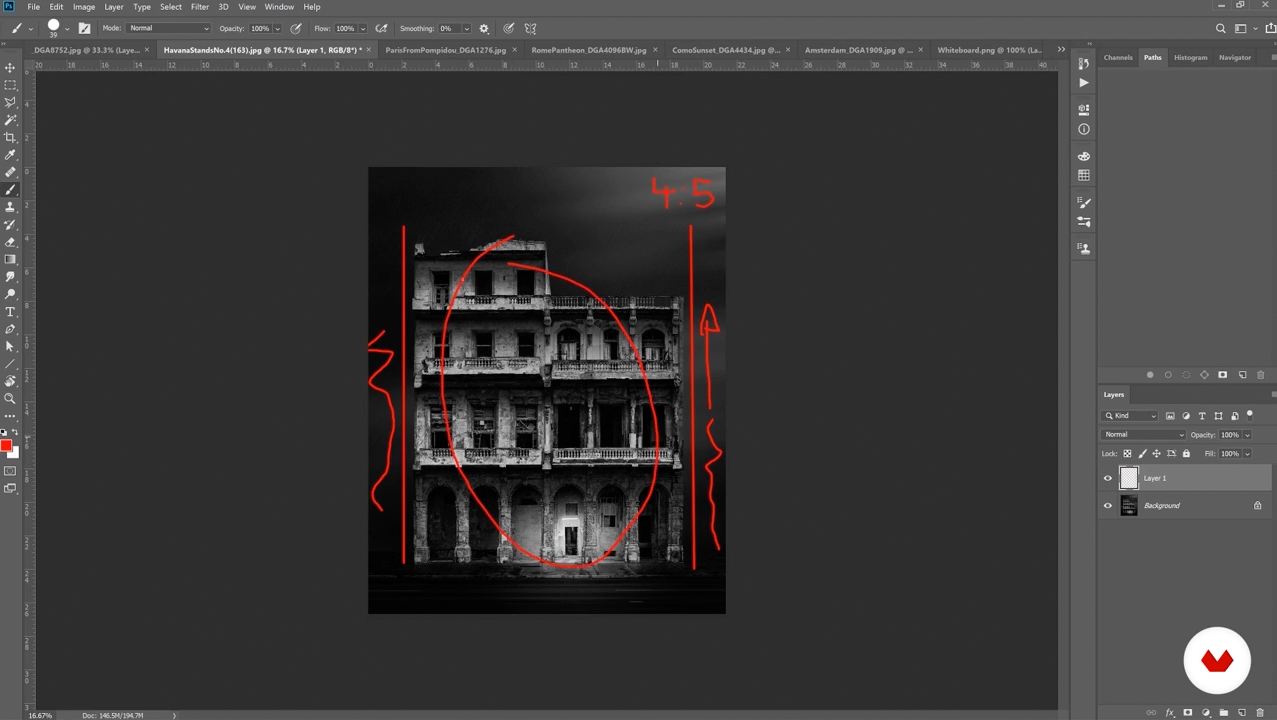Open smoothing options gear icon
This screenshot has width=1277, height=720.
pos(484,28)
